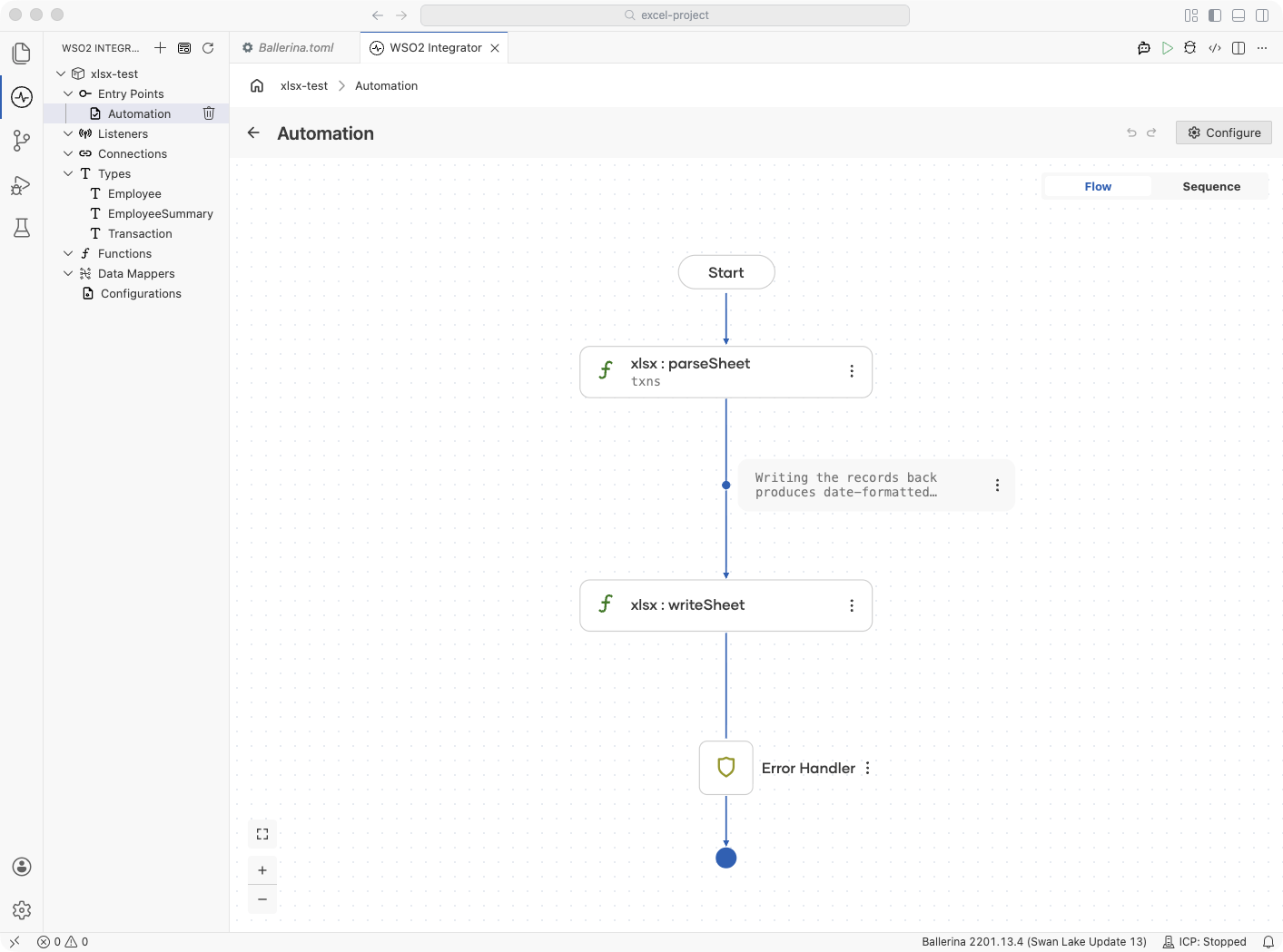Image resolution: width=1283 pixels, height=952 pixels.
Task: Collapse the Listeners section
Action: click(68, 133)
